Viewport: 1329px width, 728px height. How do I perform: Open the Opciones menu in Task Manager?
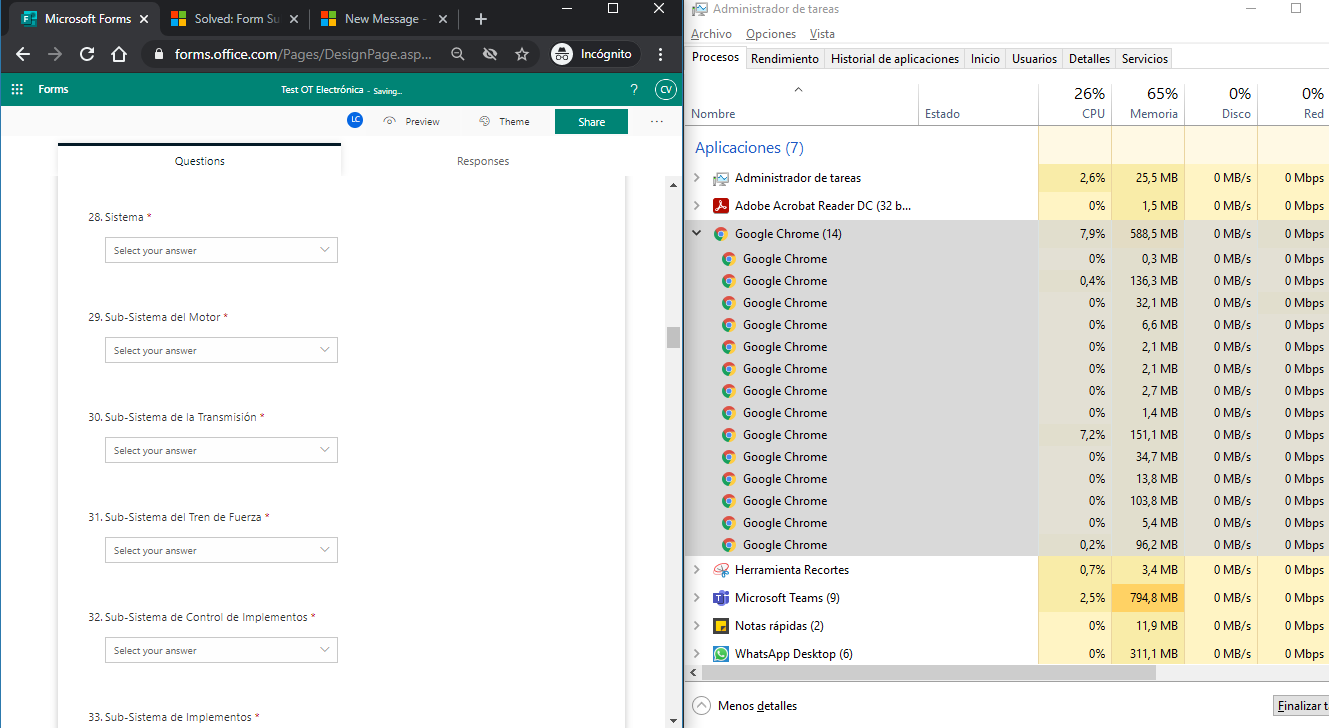click(x=770, y=34)
